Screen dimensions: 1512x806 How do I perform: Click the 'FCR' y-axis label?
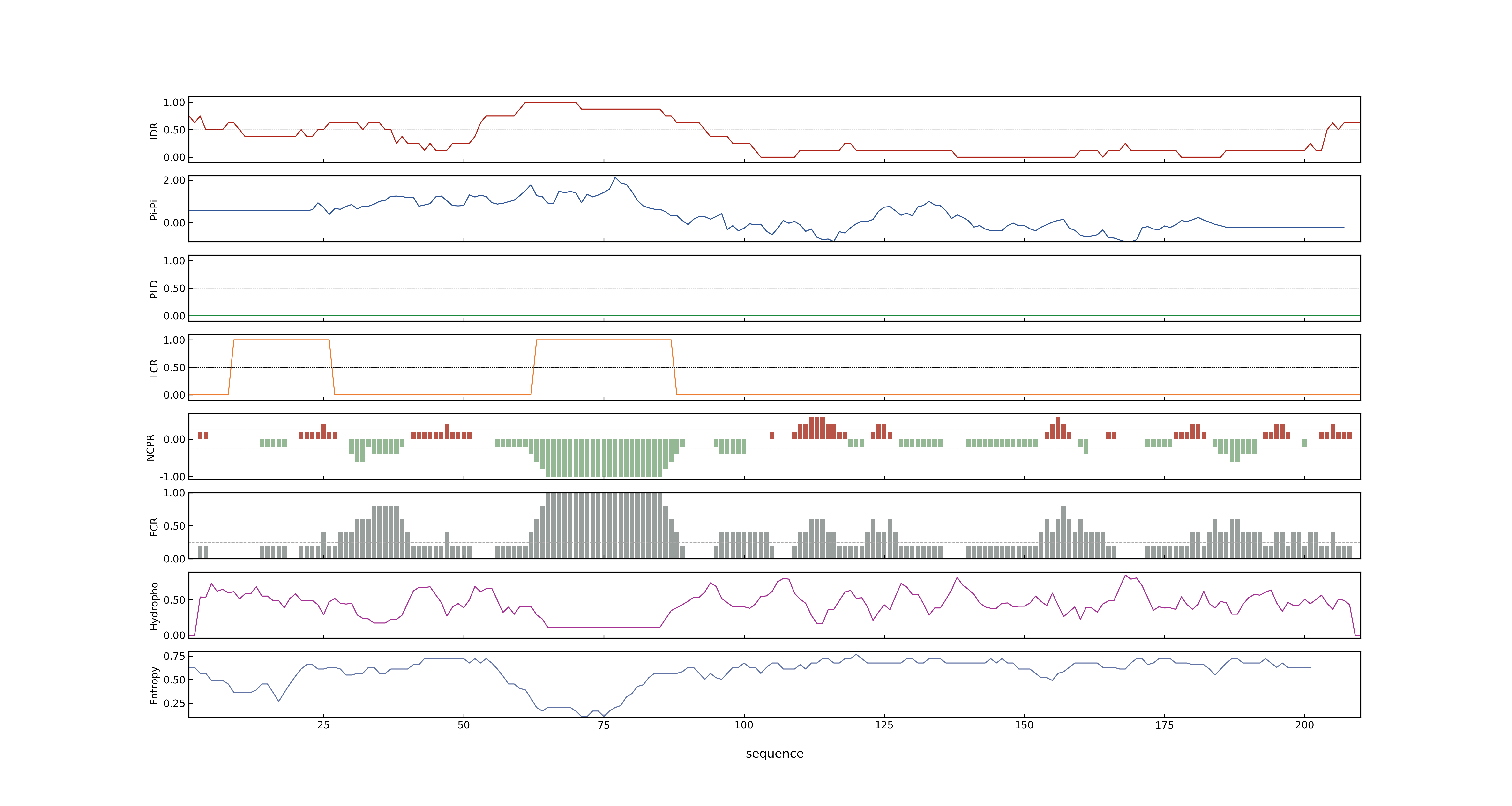click(x=154, y=526)
